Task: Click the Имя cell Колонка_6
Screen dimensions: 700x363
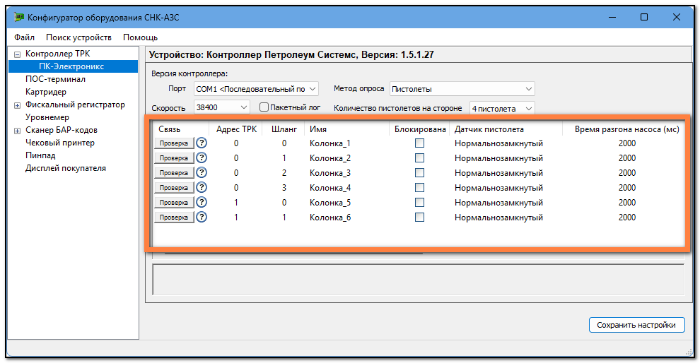Action: [x=330, y=217]
